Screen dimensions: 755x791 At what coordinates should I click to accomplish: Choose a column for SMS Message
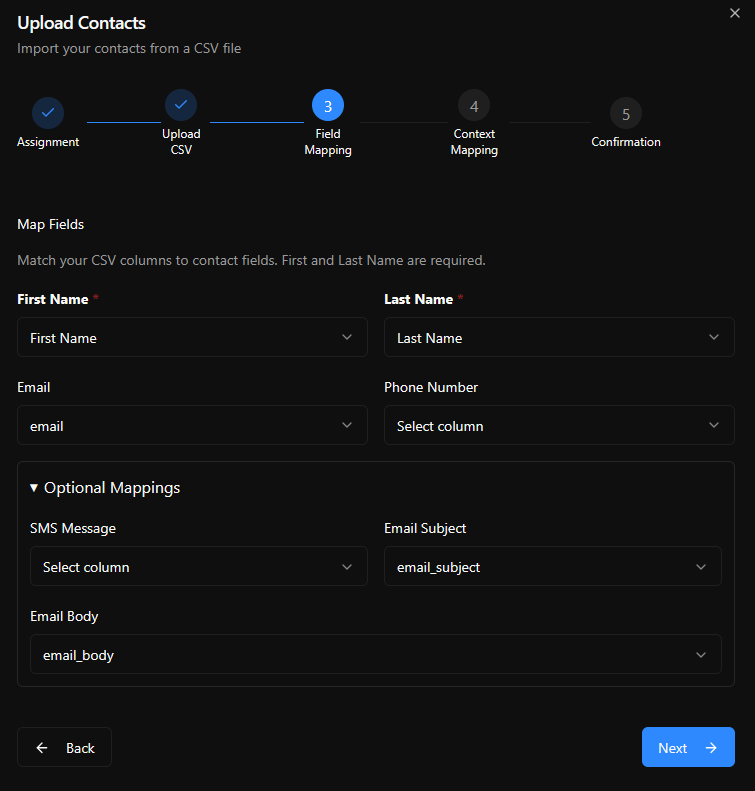[x=198, y=567]
